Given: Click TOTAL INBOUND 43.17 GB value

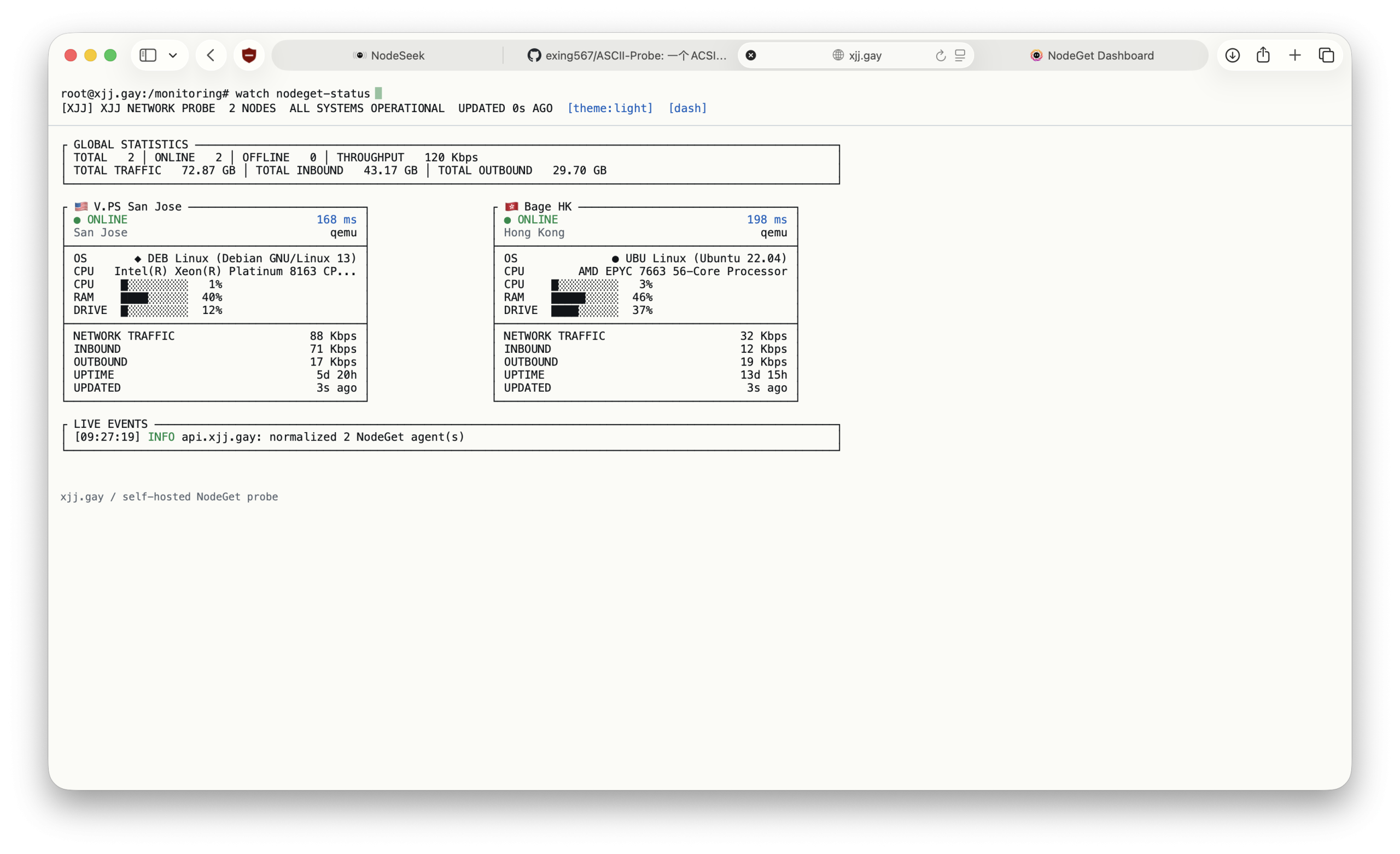Looking at the screenshot, I should (390, 171).
